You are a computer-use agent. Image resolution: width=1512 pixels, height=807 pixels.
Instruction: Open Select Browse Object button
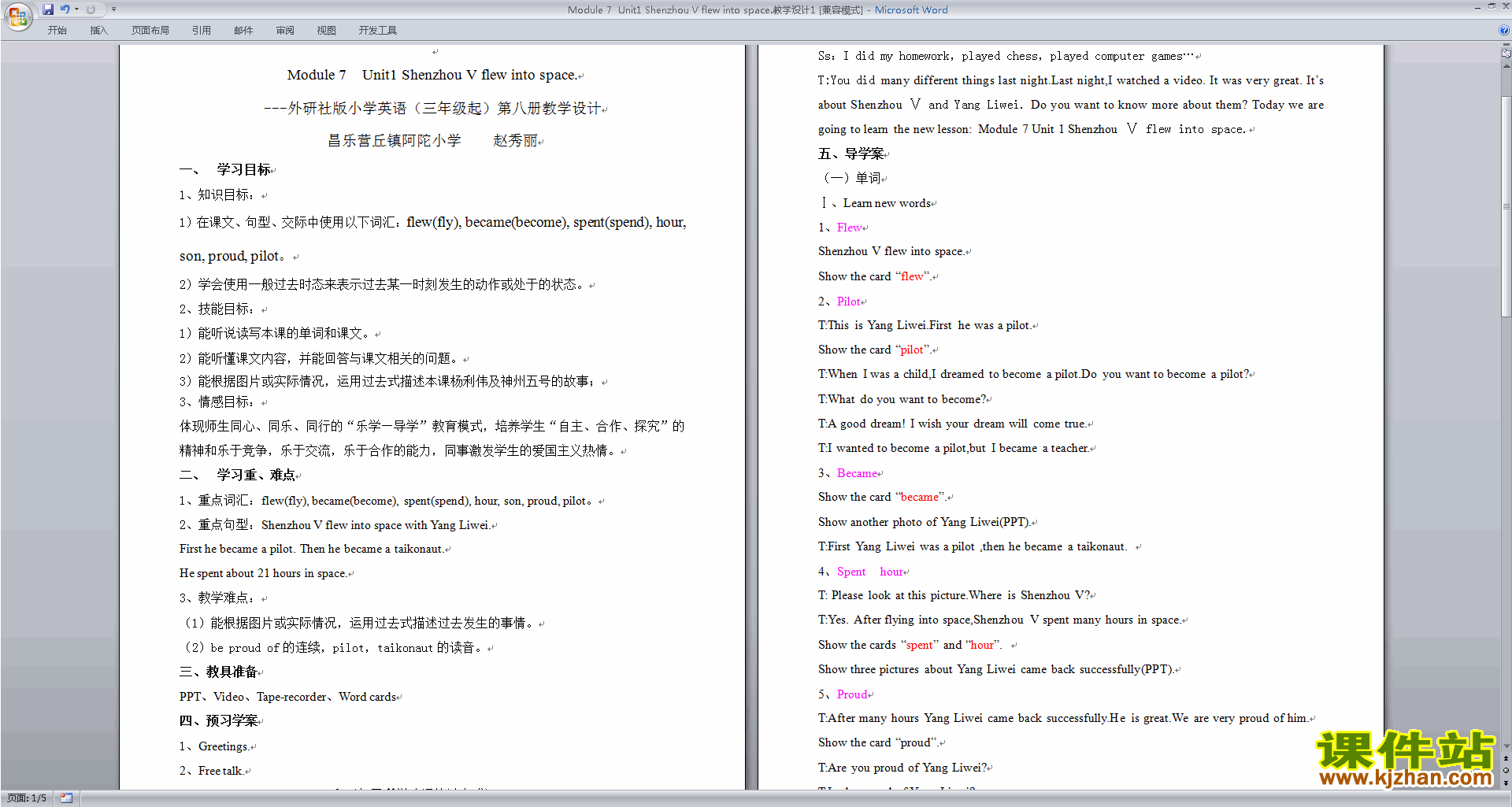point(1506,770)
